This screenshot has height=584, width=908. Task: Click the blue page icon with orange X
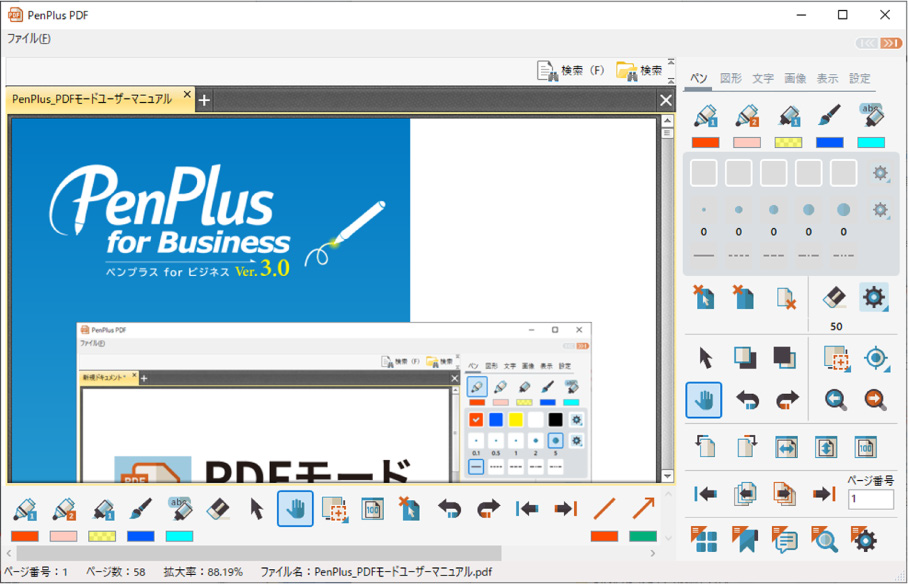pos(744,297)
